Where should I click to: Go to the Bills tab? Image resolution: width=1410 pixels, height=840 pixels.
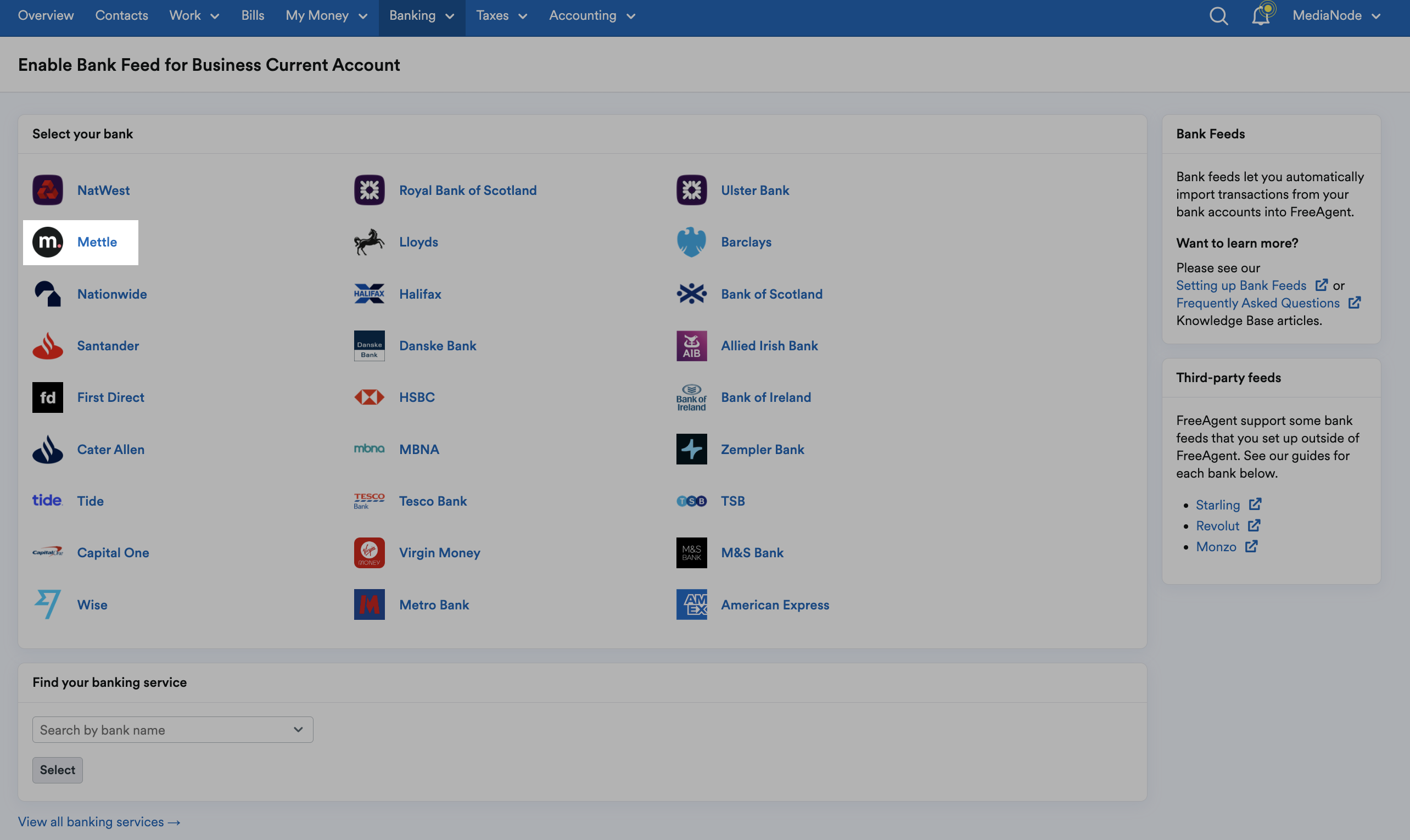(x=253, y=15)
